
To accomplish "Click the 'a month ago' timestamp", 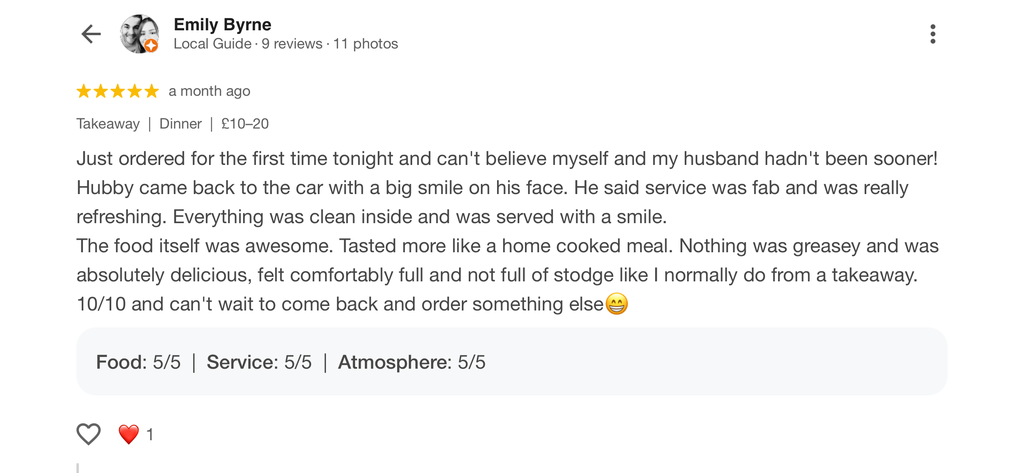I will coord(209,91).
